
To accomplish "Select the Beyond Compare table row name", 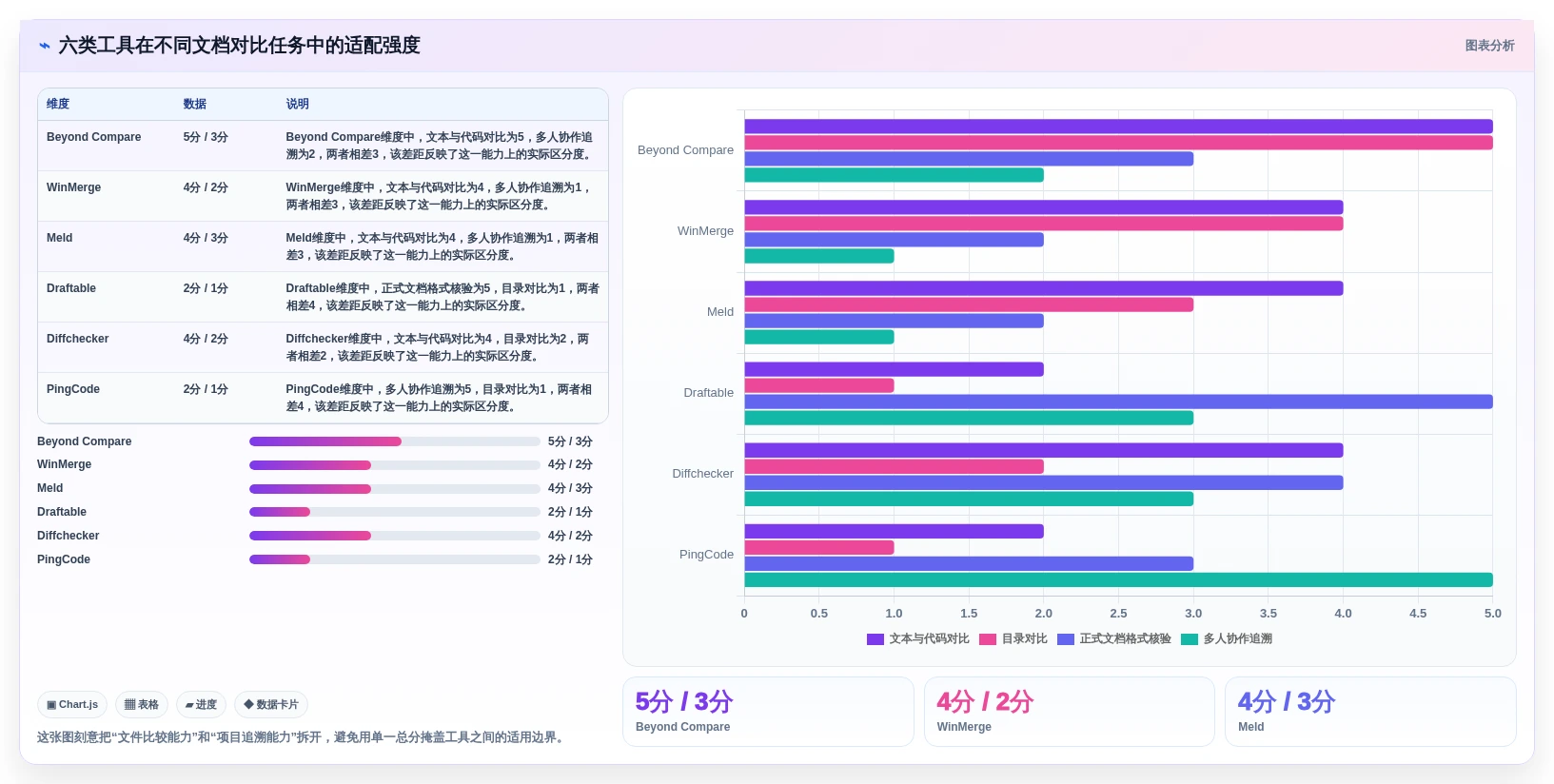I will click(x=93, y=137).
